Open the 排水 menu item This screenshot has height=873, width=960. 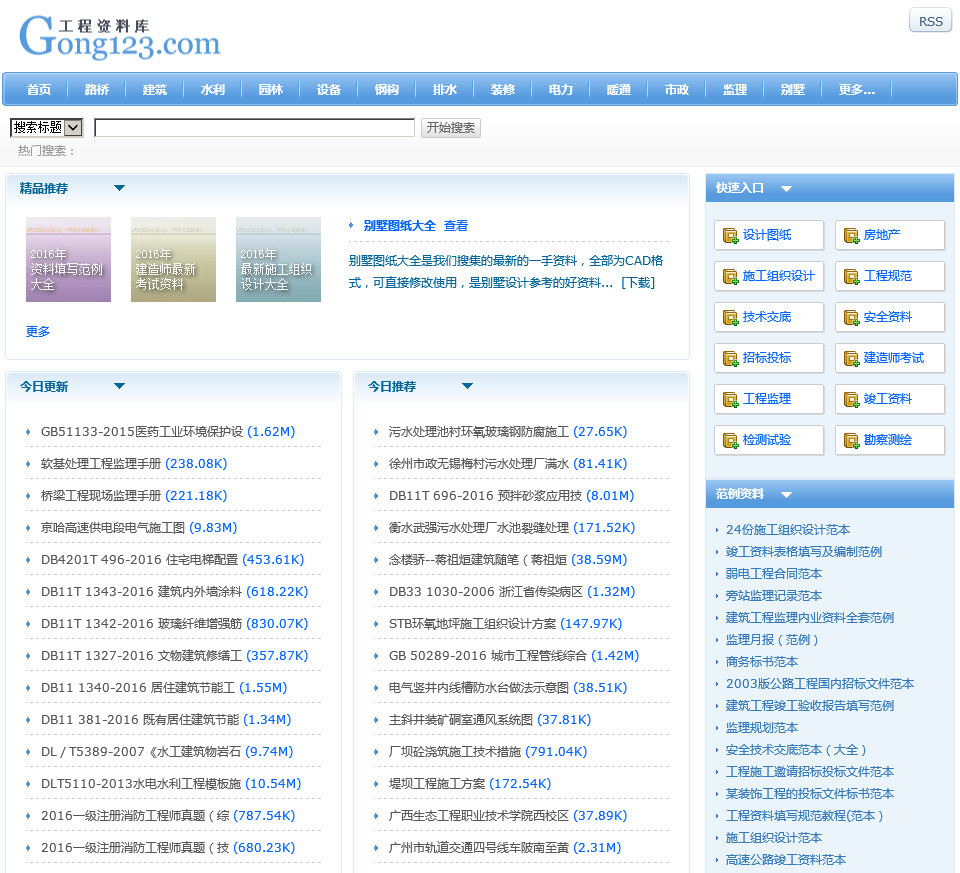click(444, 90)
